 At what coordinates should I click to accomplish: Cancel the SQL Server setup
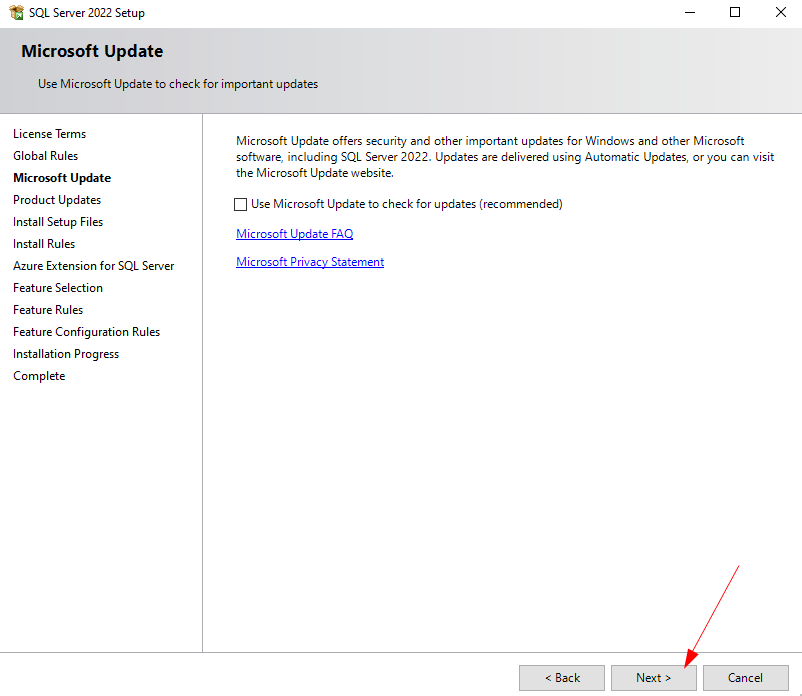point(746,678)
